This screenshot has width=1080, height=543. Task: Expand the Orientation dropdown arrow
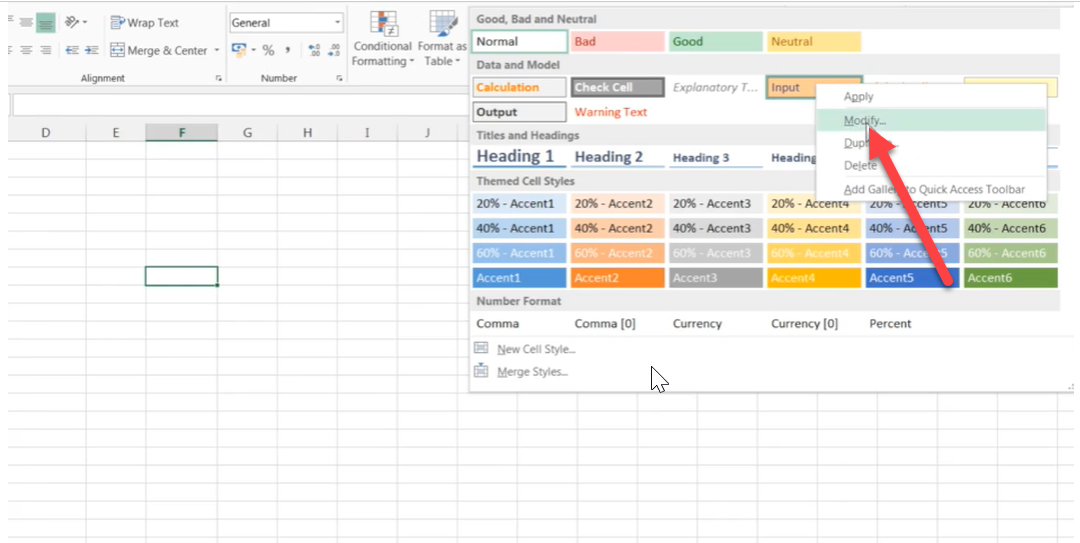click(85, 23)
